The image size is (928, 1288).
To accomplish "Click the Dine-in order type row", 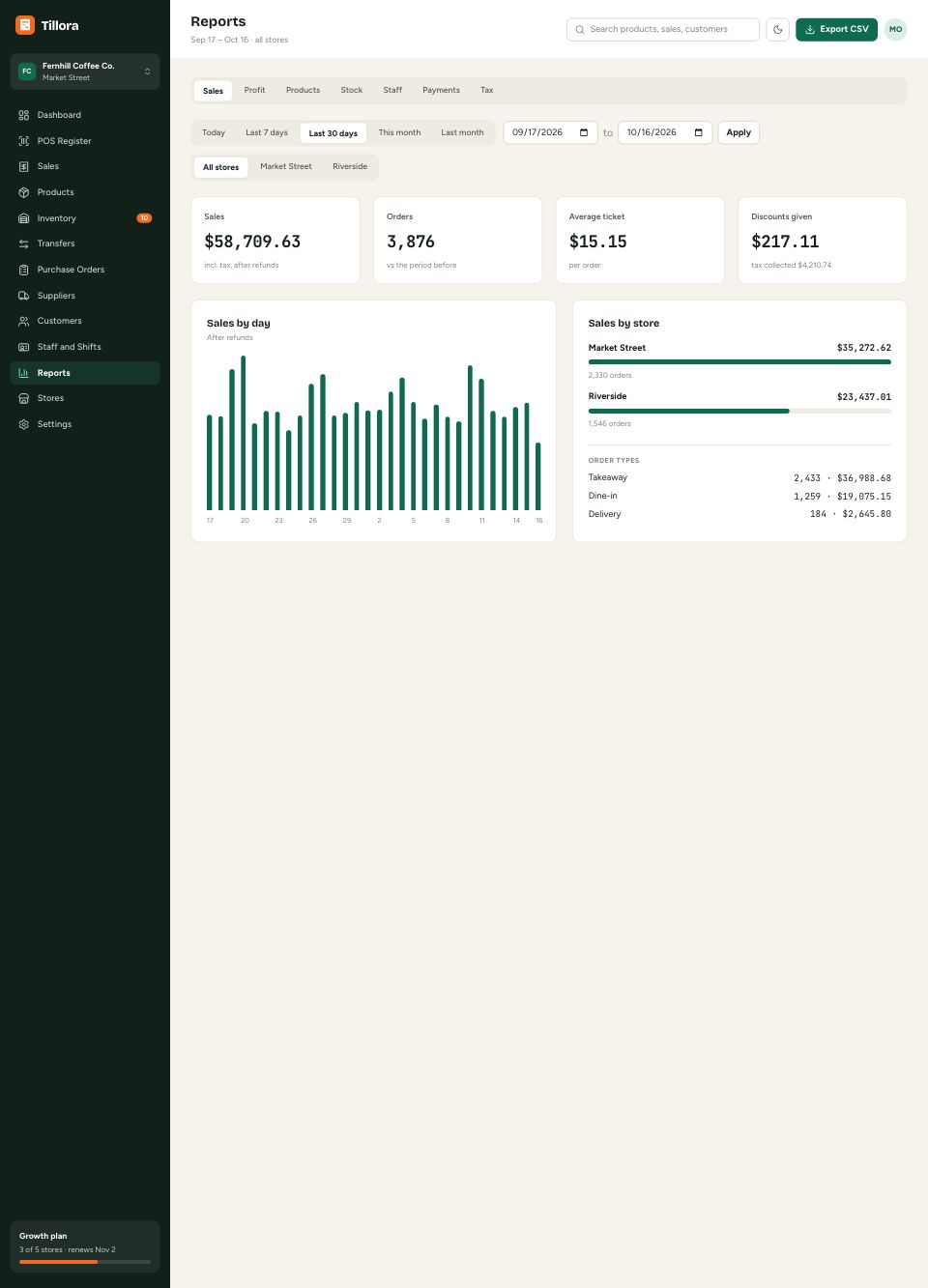I will (739, 496).
